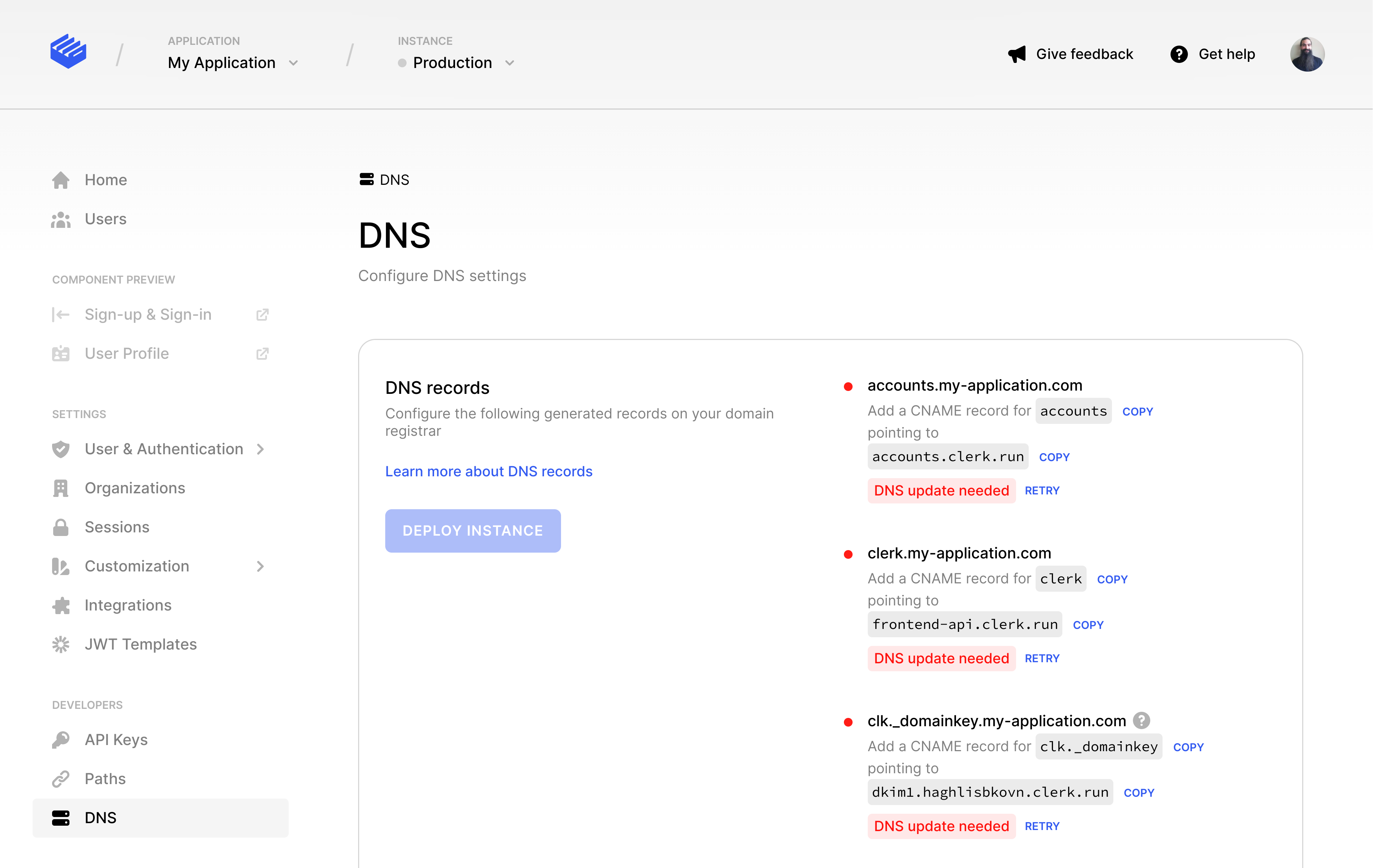Retry DNS check for clerk.my-application.com
The height and width of the screenshot is (868, 1389).
(x=1042, y=659)
